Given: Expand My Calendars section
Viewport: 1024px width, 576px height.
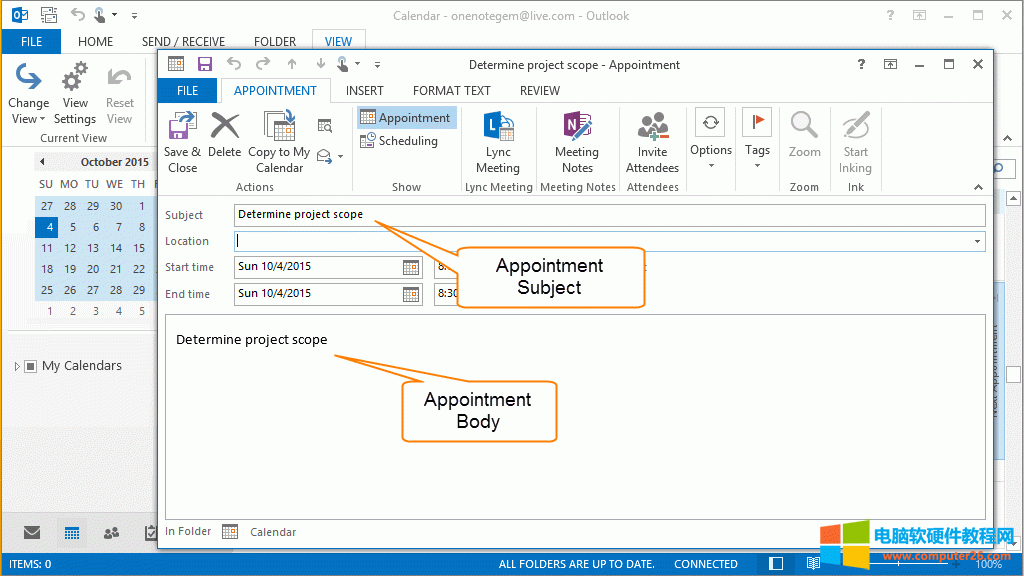Looking at the screenshot, I should coord(17,365).
